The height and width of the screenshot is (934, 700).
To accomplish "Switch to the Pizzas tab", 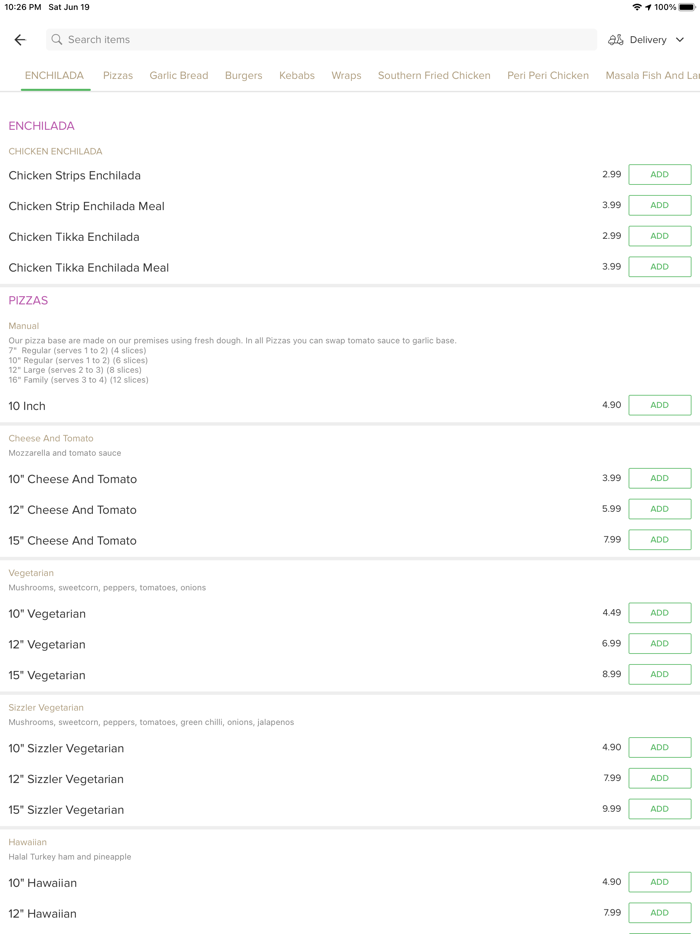I will (118, 75).
